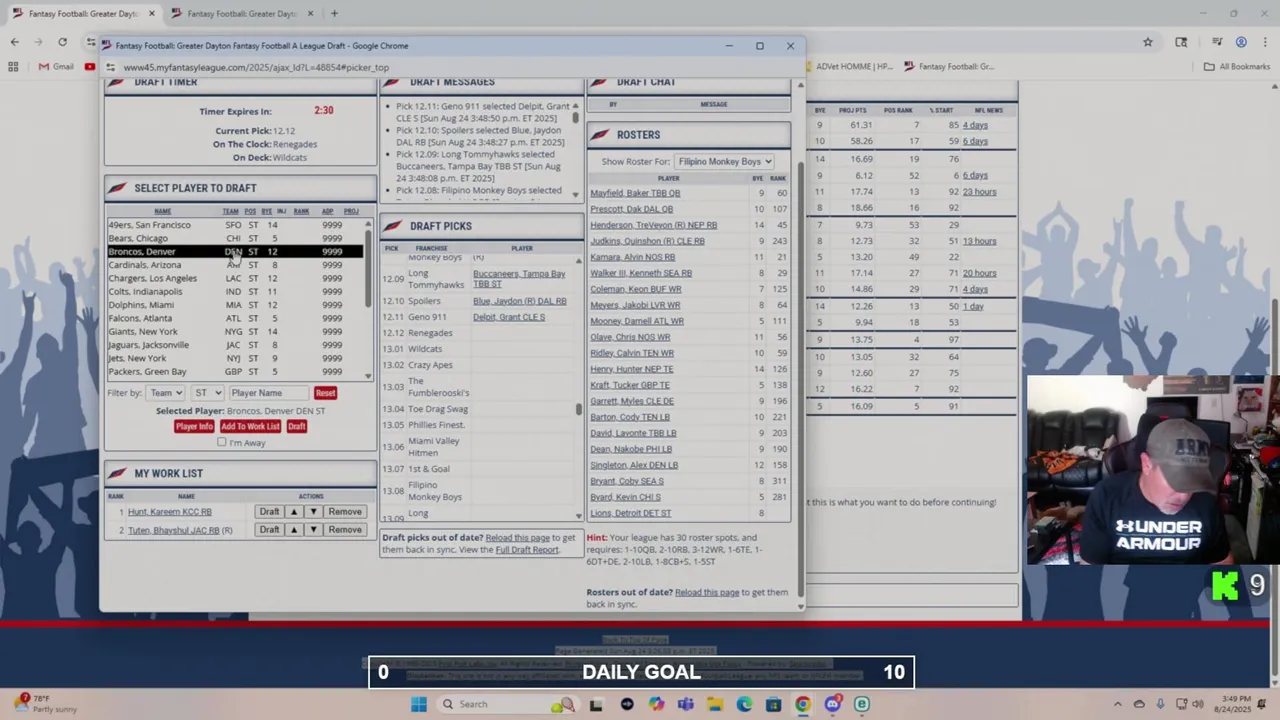Open the Chrome profile avatar menu

pos(1241,42)
